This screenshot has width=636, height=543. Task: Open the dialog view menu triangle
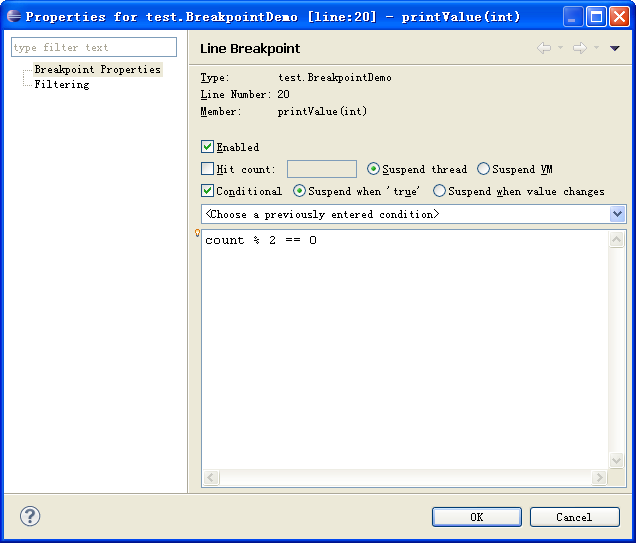(x=615, y=48)
